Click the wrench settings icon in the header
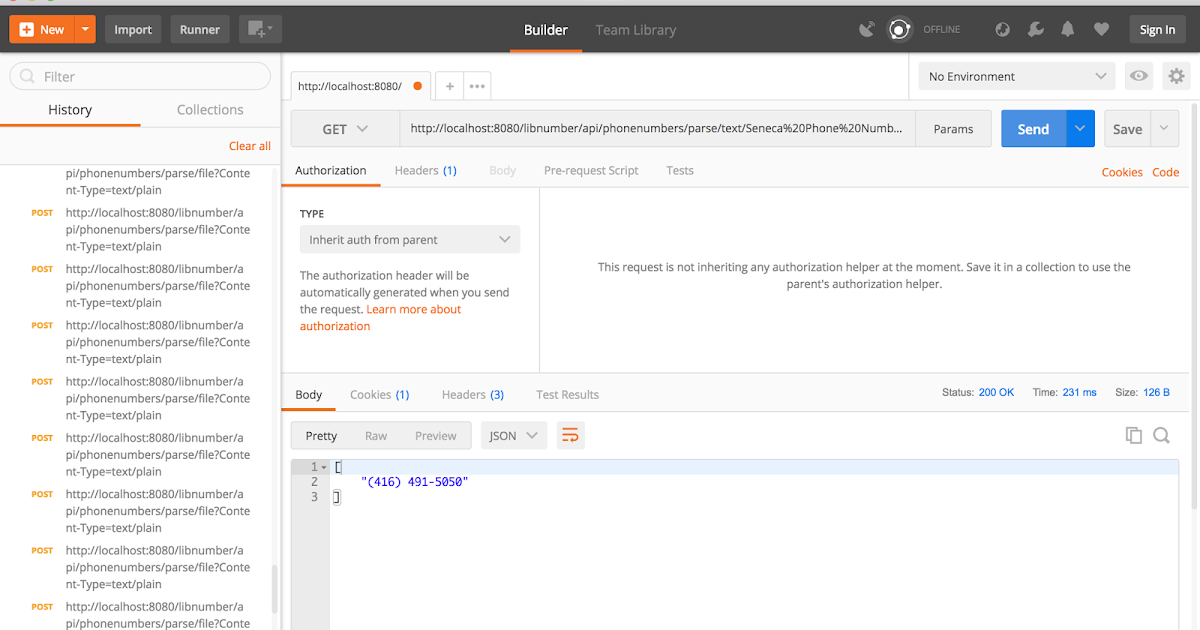The height and width of the screenshot is (630, 1200). (1035, 29)
